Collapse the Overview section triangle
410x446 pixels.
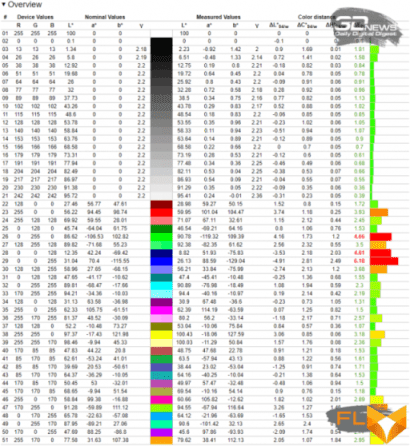pos(3,5)
